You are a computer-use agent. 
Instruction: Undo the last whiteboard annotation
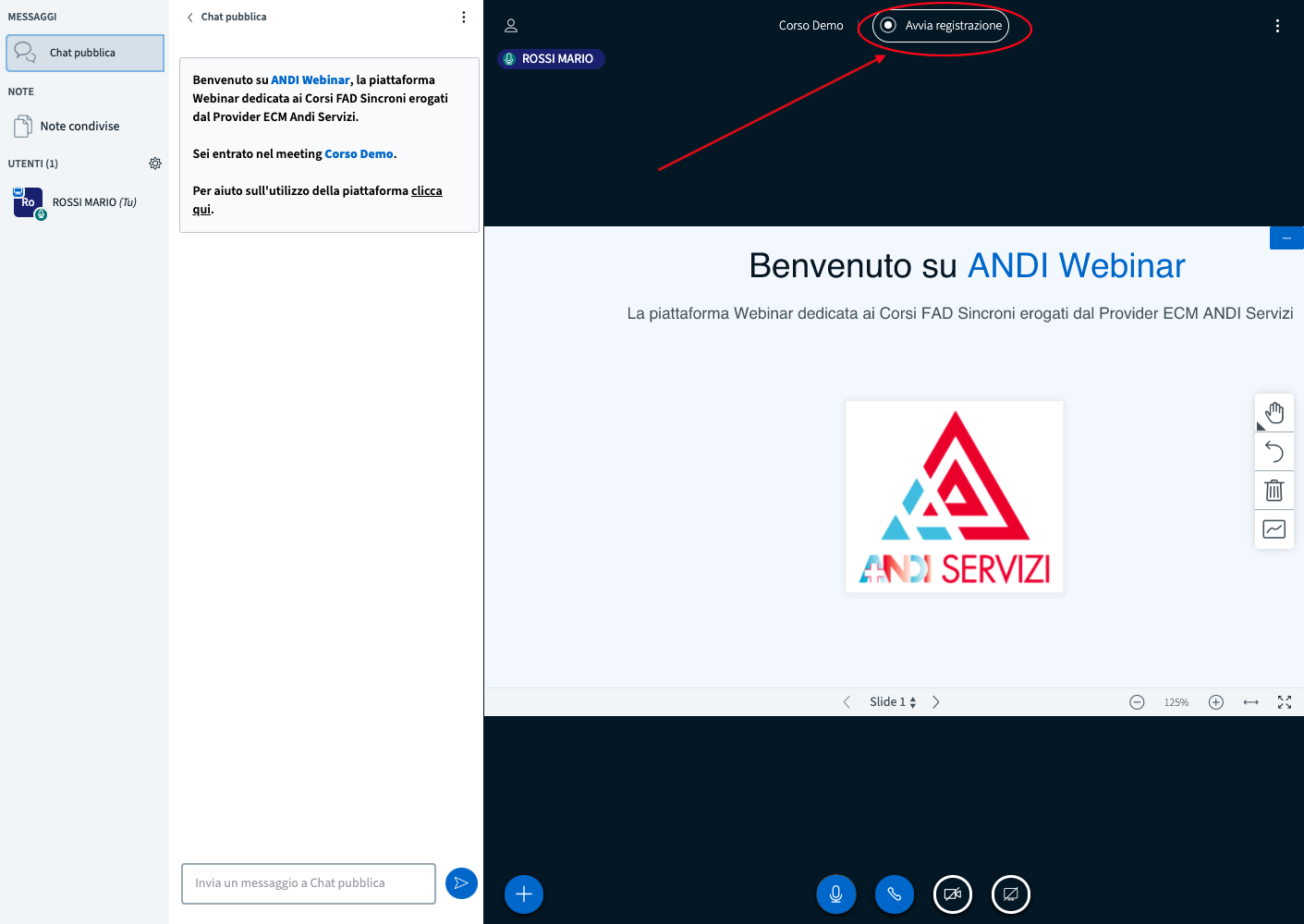[x=1274, y=452]
